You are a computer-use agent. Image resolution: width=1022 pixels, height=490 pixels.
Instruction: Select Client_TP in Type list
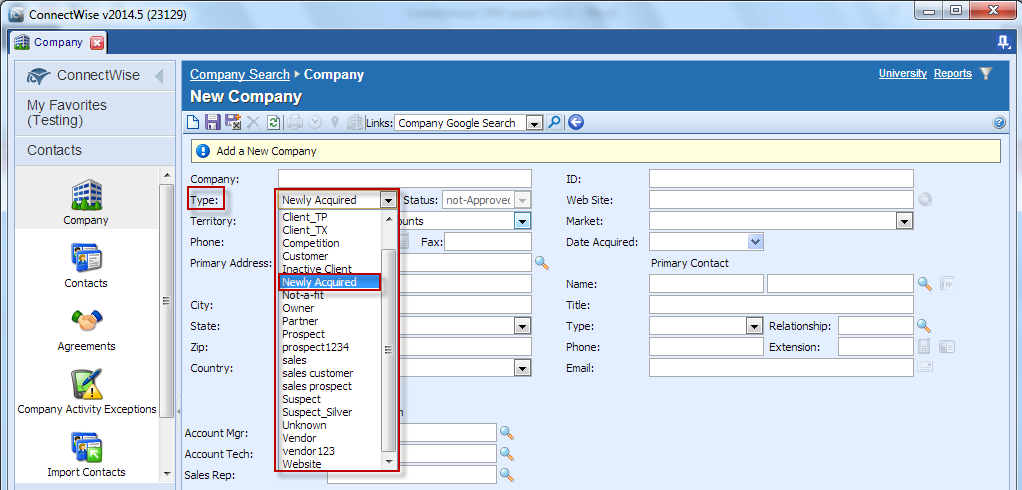pyautogui.click(x=304, y=217)
